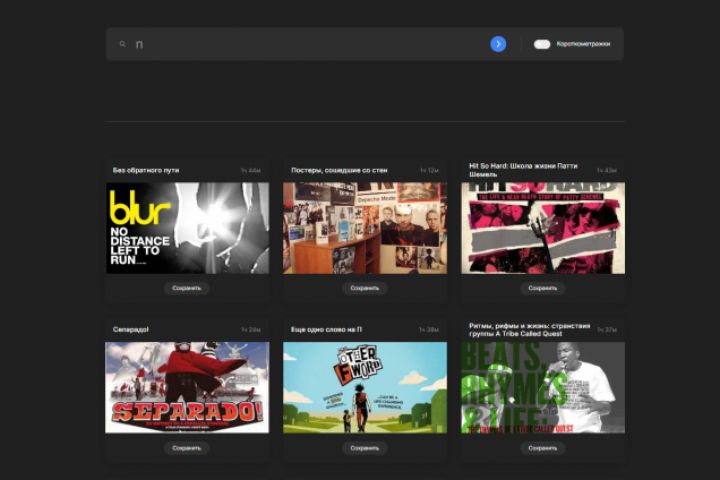Toggle the Короткометражки switch
This screenshot has height=480, width=720.
click(542, 44)
